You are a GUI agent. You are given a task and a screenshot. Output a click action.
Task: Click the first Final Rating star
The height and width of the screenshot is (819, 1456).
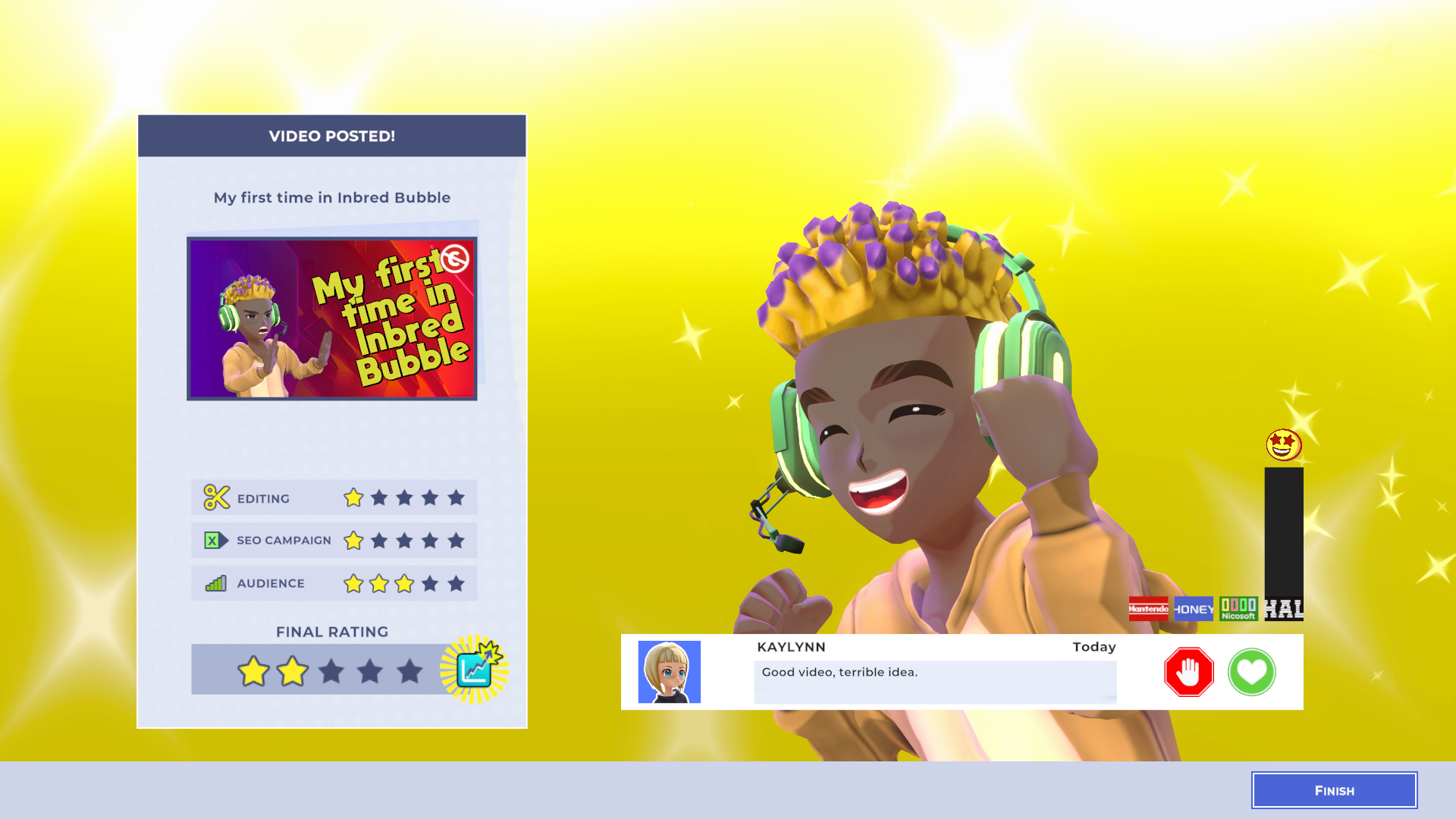[x=253, y=671]
